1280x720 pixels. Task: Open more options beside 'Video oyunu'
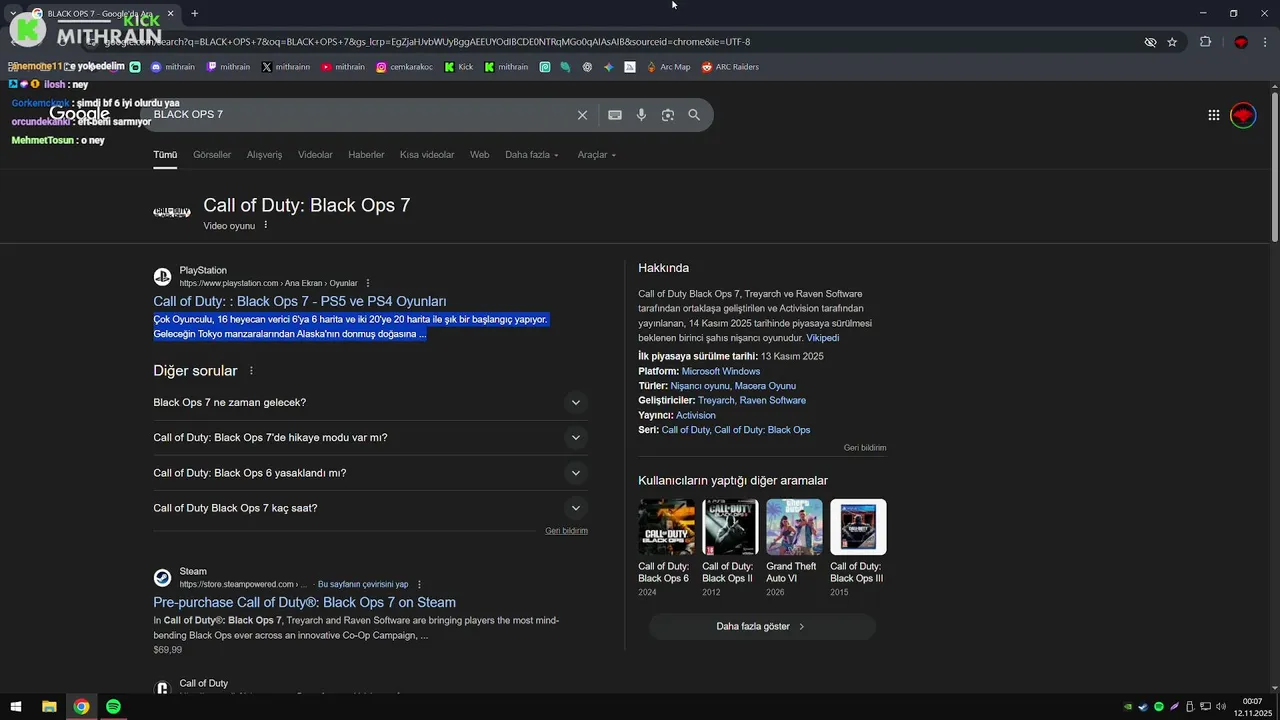point(265,226)
